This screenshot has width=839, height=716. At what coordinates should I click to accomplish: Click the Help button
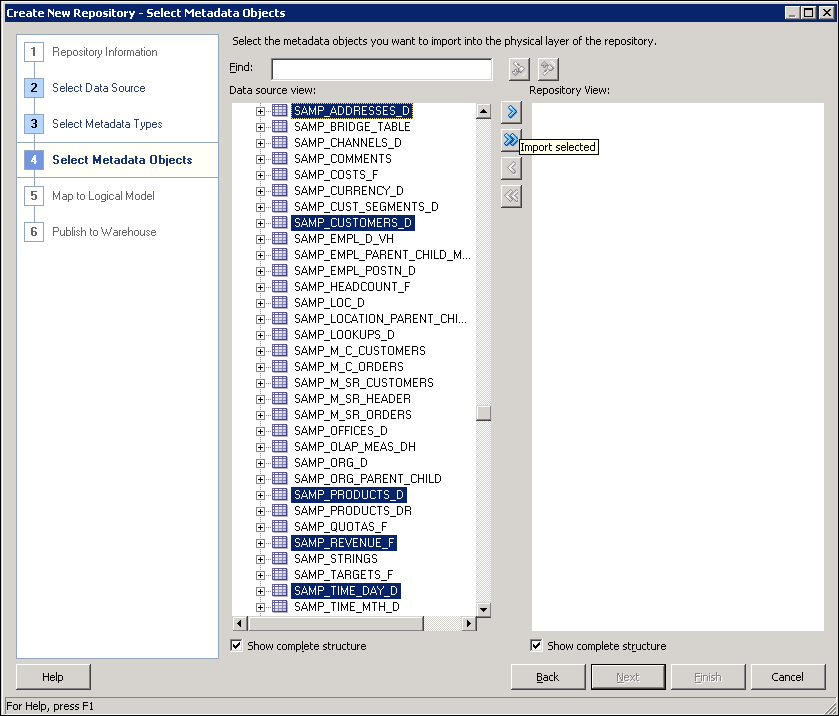coord(53,677)
